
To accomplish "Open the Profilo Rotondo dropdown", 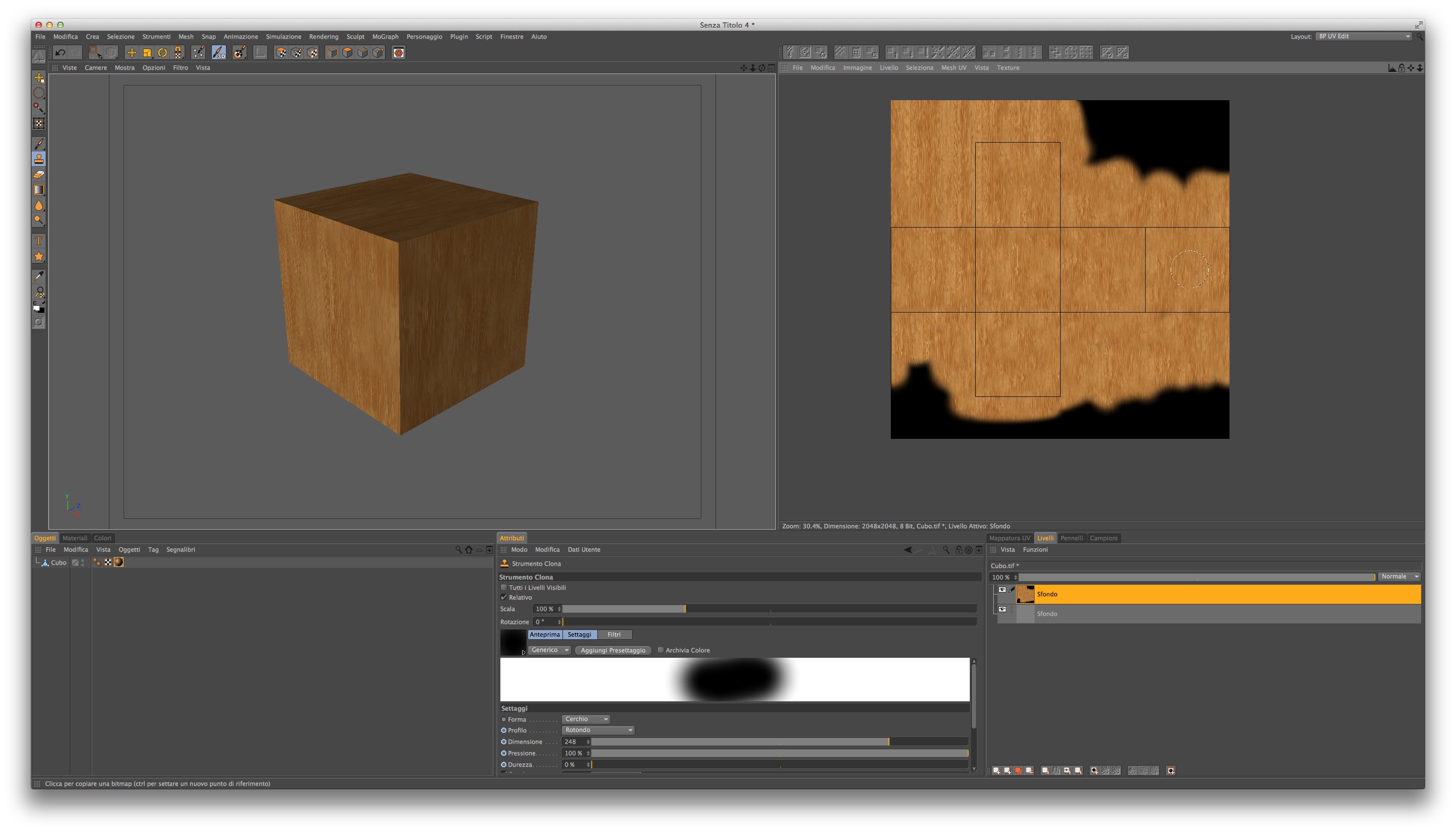I will coord(598,730).
